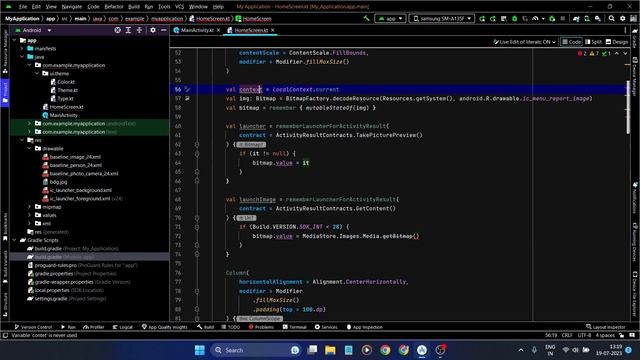This screenshot has width=640, height=360.
Task: Open the Logcat tool window
Action: 122,327
